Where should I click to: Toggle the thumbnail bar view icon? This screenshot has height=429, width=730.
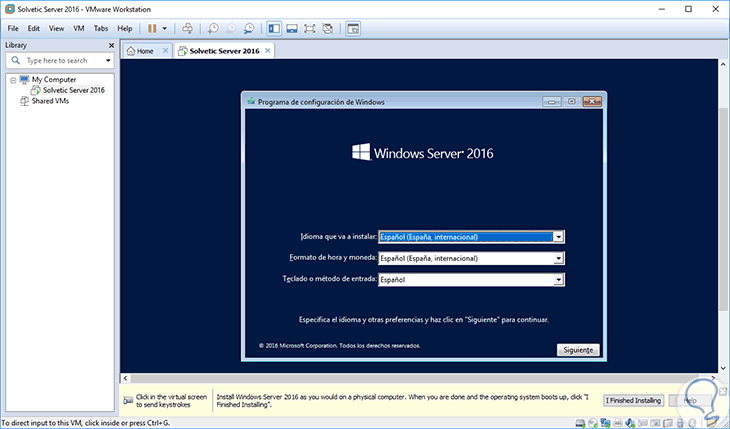(x=292, y=28)
